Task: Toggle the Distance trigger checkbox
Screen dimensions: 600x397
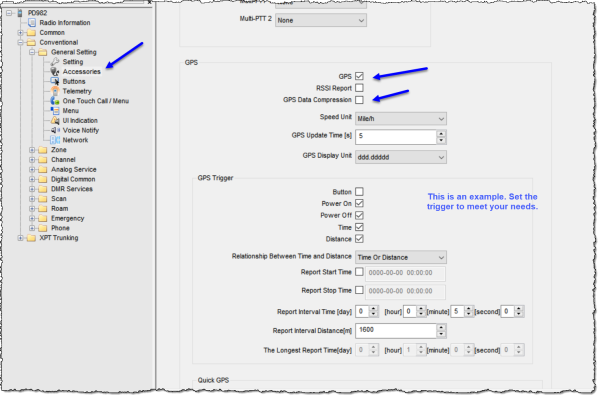Action: [359, 239]
